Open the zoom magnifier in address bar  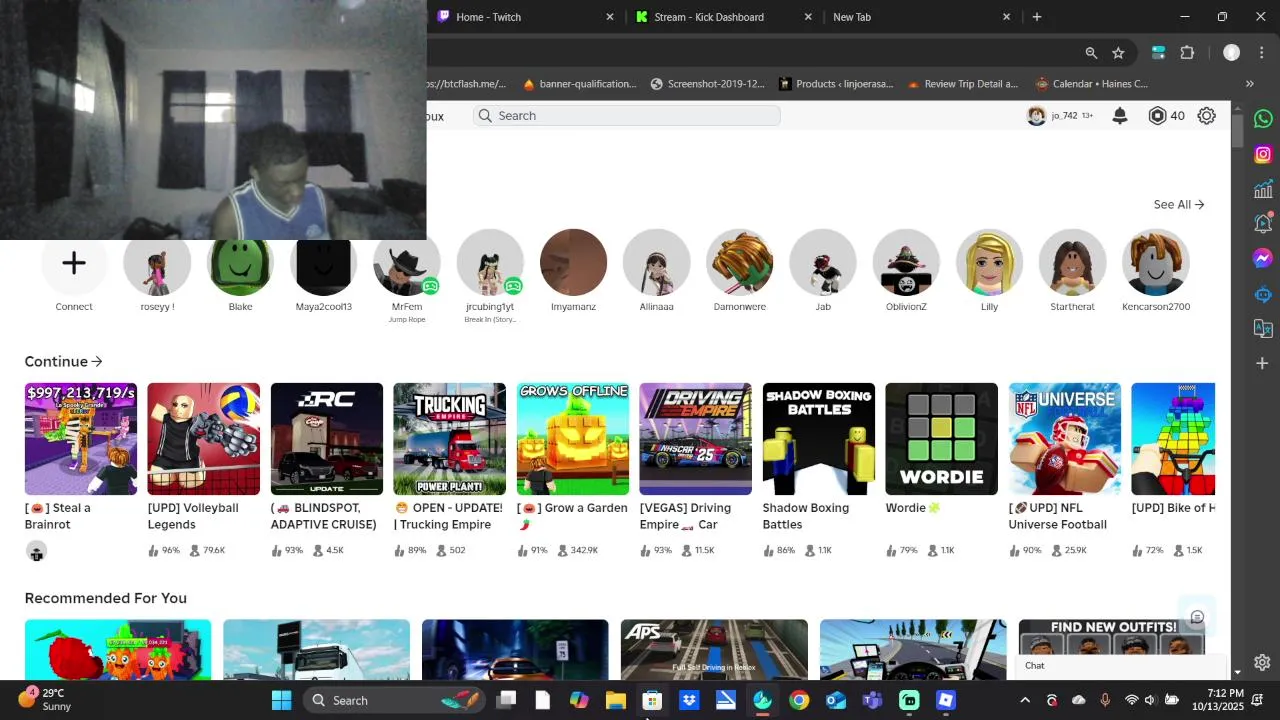pos(1091,53)
